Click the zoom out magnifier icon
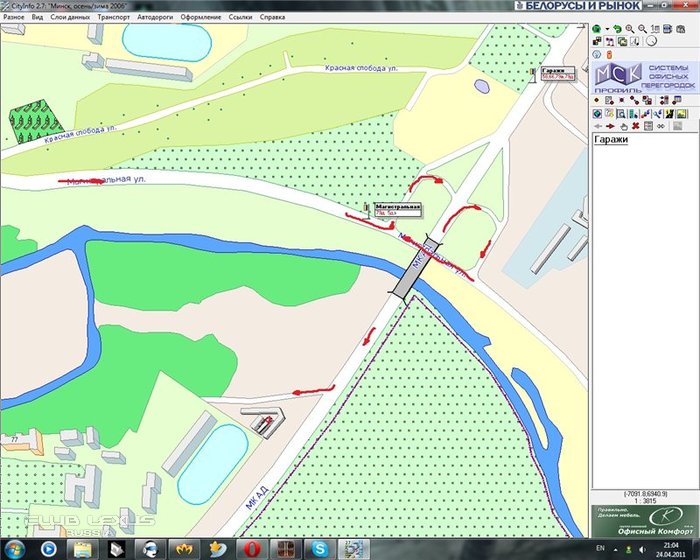 point(641,28)
